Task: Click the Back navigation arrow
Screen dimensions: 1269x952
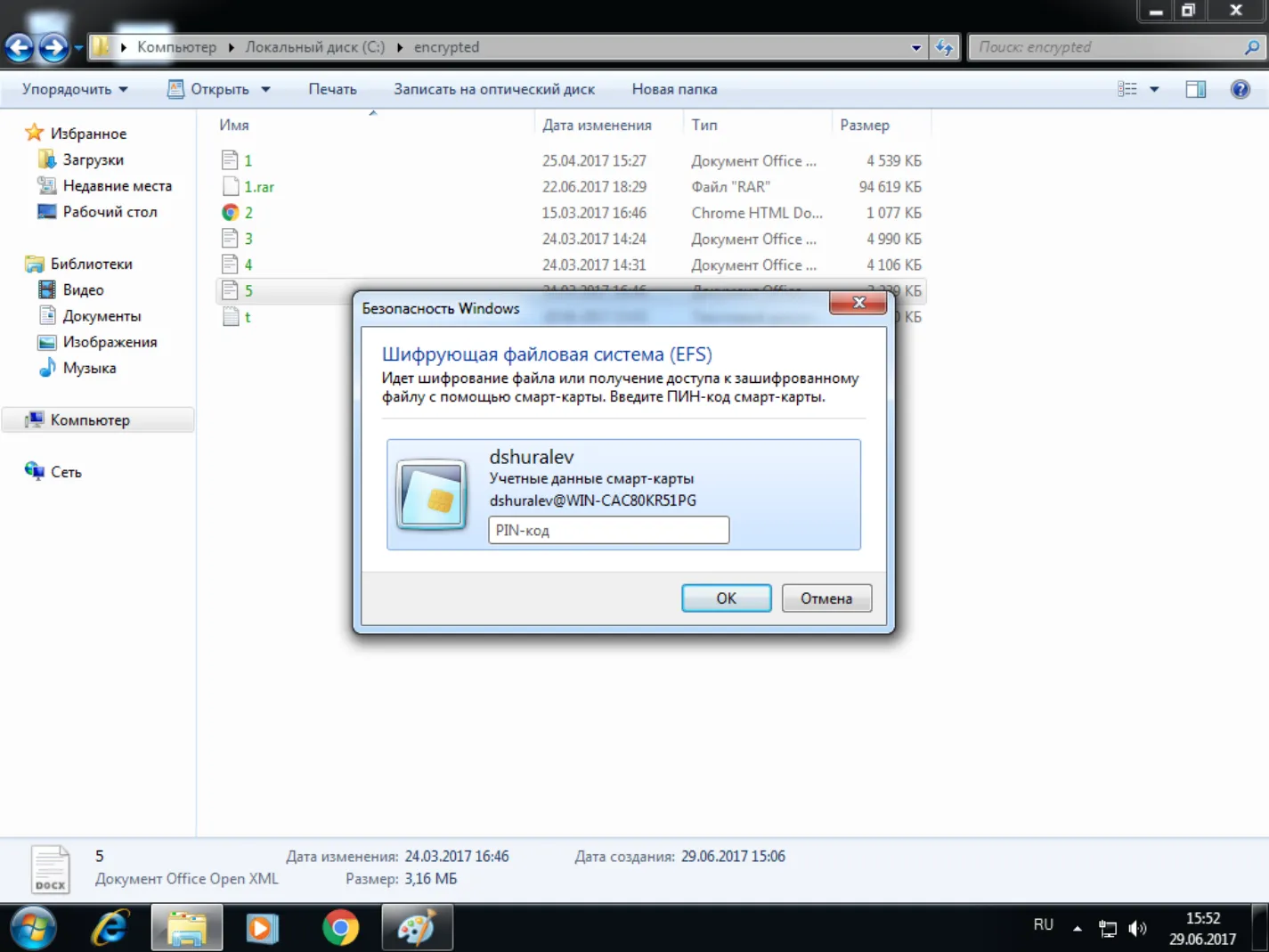Action: tap(19, 47)
